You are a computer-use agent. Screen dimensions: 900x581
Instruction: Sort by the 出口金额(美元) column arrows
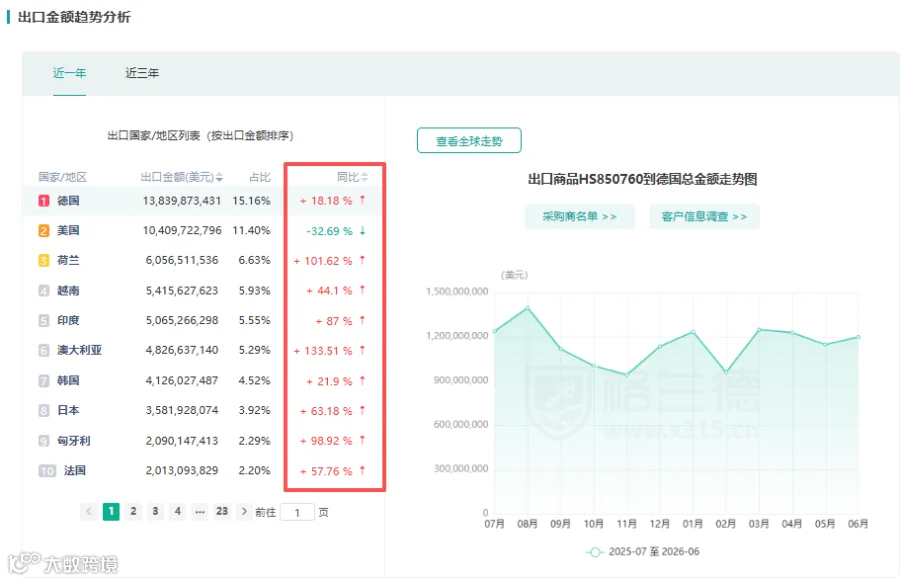coord(219,177)
